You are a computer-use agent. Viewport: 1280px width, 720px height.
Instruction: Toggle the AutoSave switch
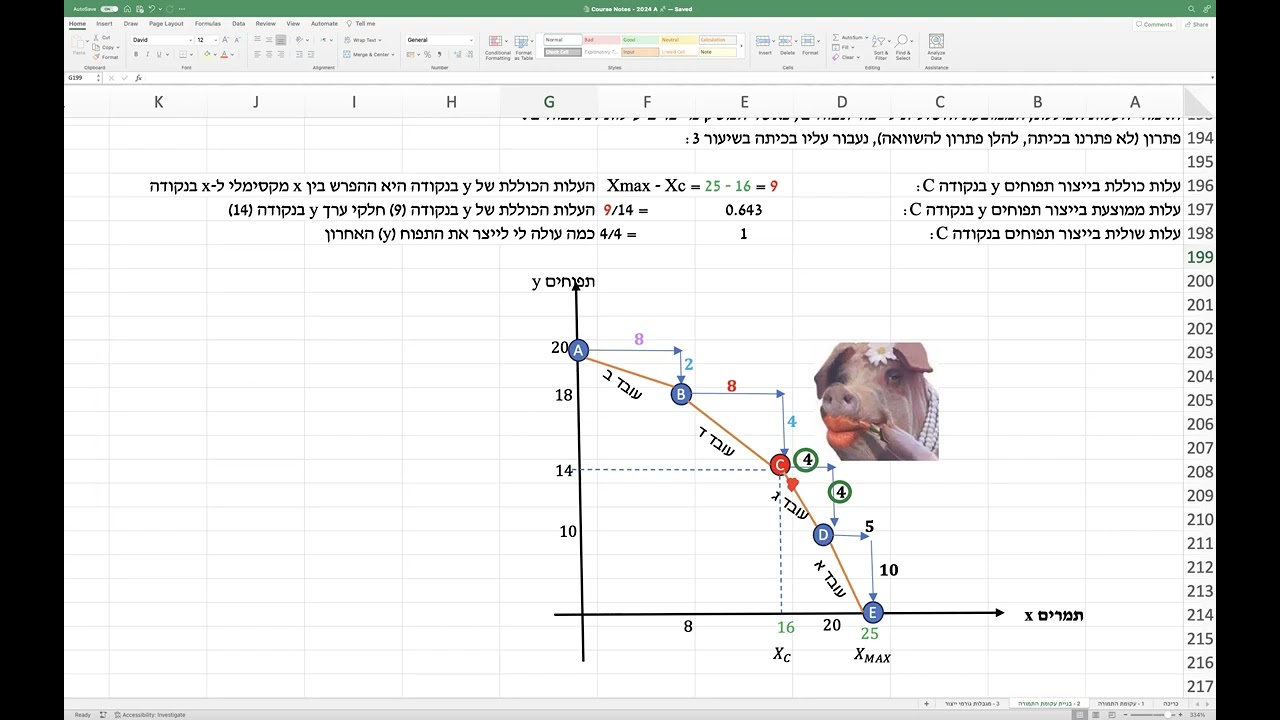click(110, 9)
